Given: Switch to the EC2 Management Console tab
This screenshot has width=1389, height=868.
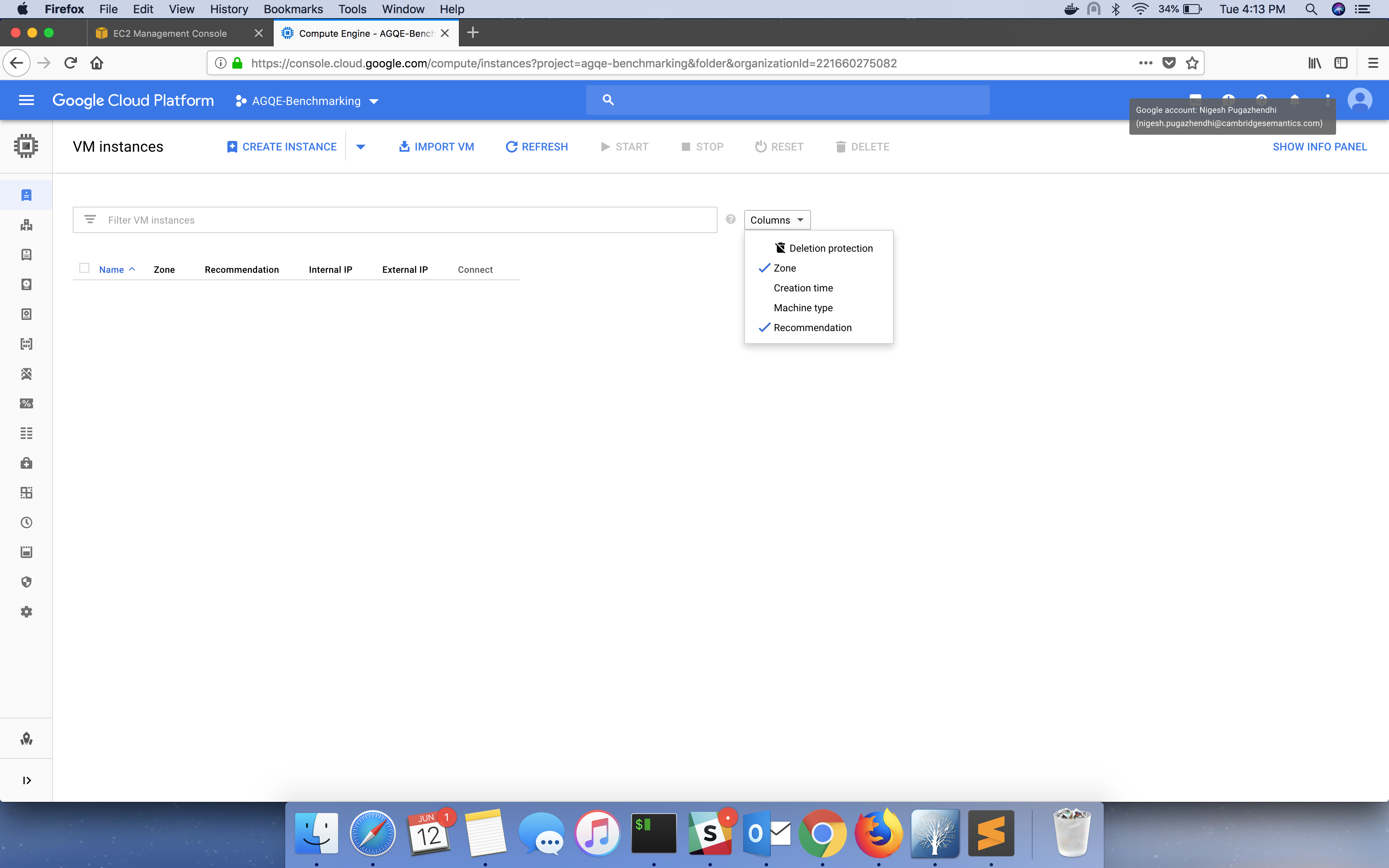Looking at the screenshot, I should 170,33.
